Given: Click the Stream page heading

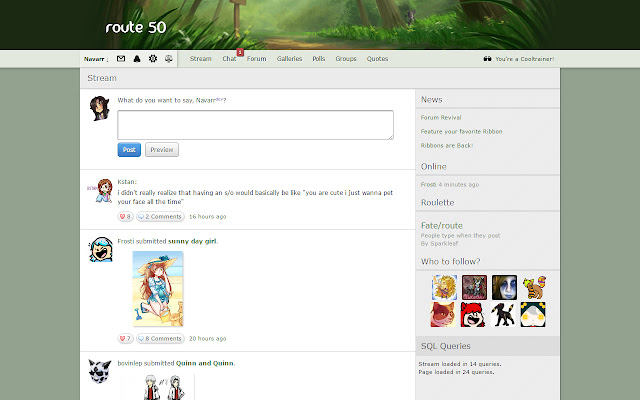Looking at the screenshot, I should point(102,78).
